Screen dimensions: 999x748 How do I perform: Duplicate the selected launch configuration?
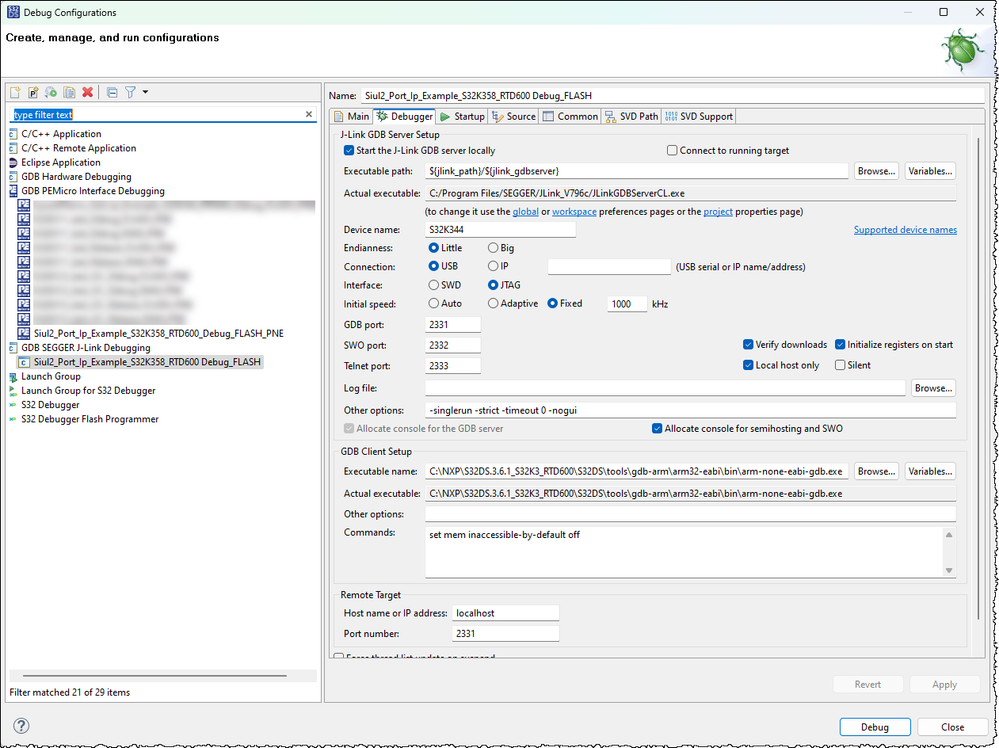pos(69,92)
